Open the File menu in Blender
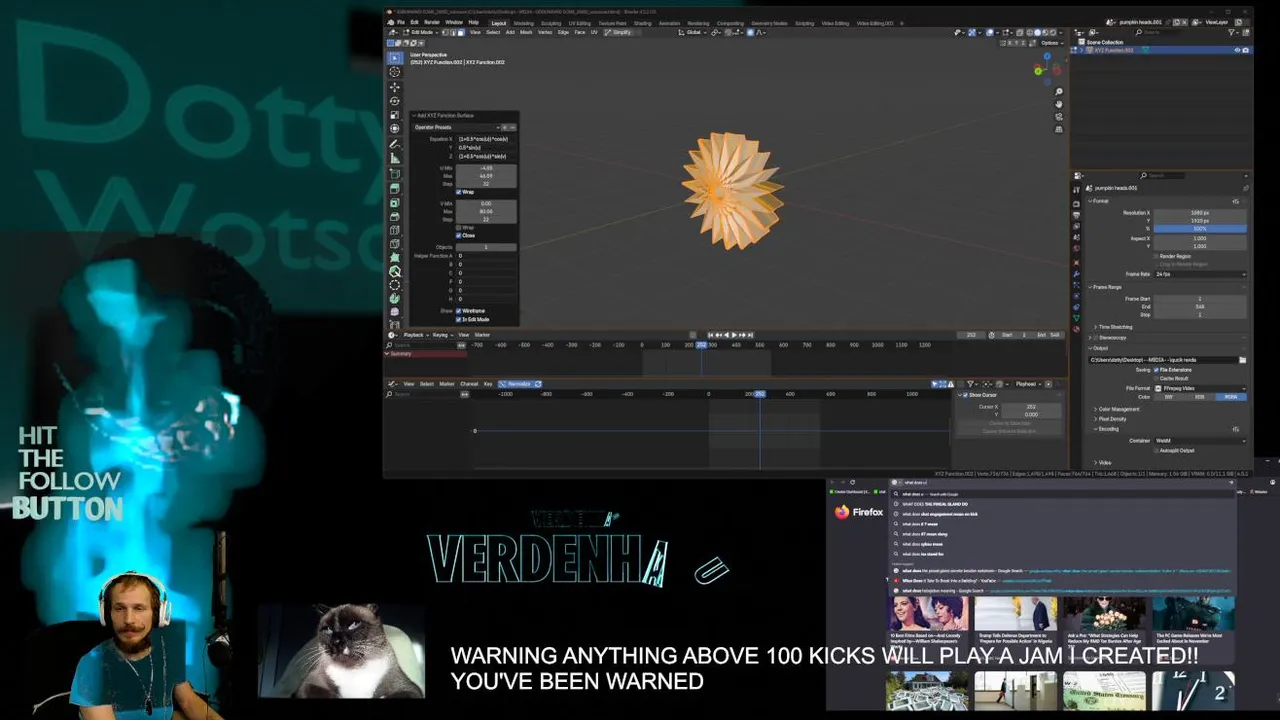Image resolution: width=1280 pixels, height=720 pixels. click(x=401, y=22)
